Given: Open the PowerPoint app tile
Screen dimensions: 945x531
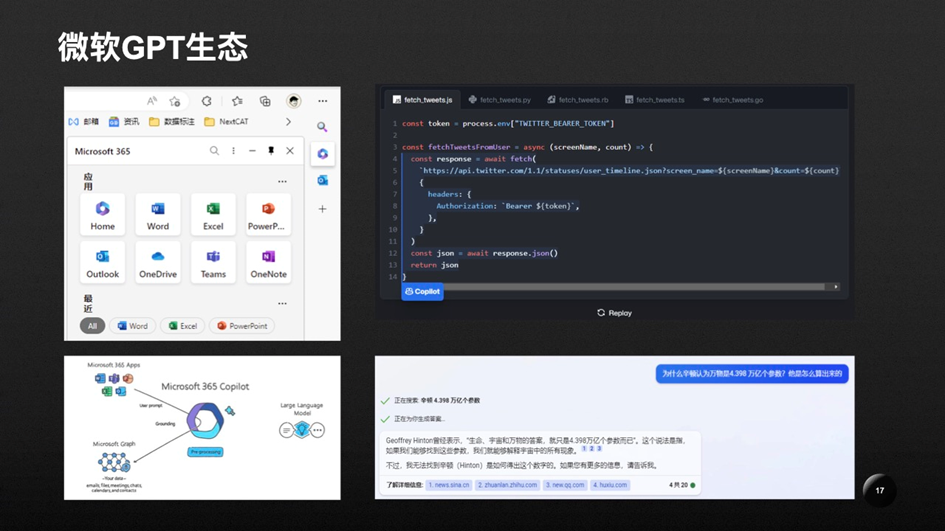Looking at the screenshot, I should coord(268,215).
